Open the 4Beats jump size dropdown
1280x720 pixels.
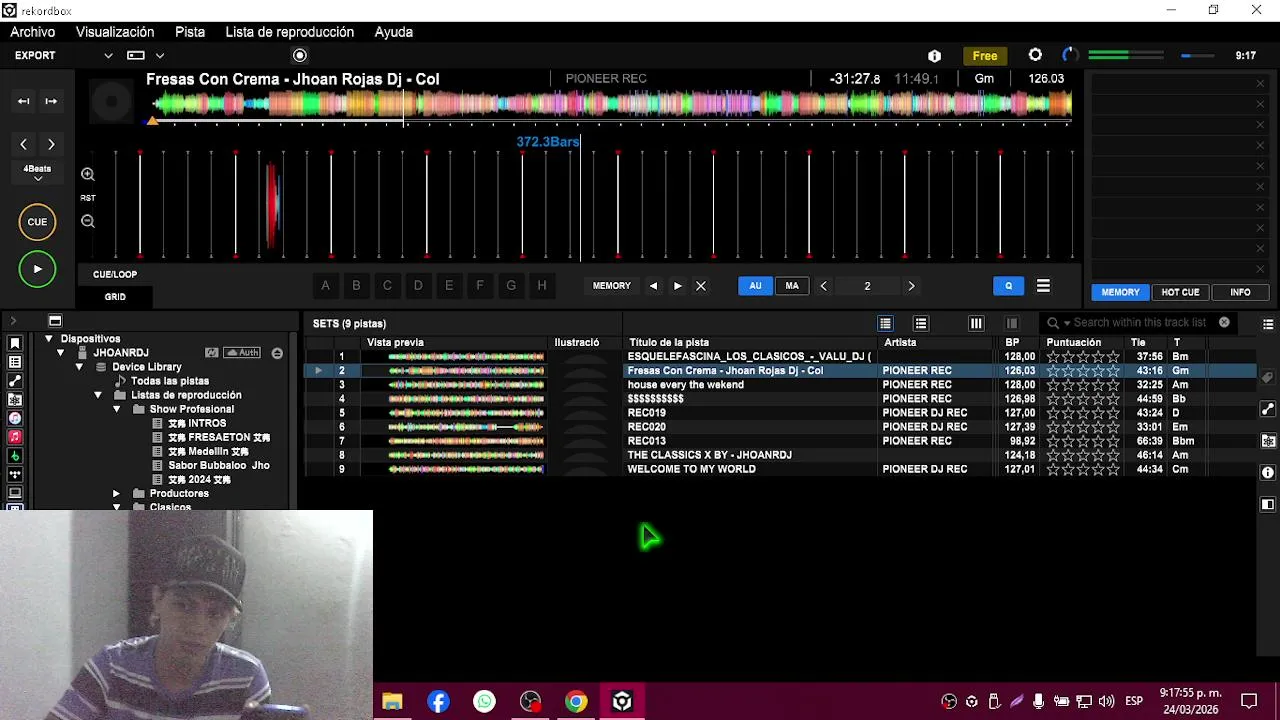coord(37,173)
